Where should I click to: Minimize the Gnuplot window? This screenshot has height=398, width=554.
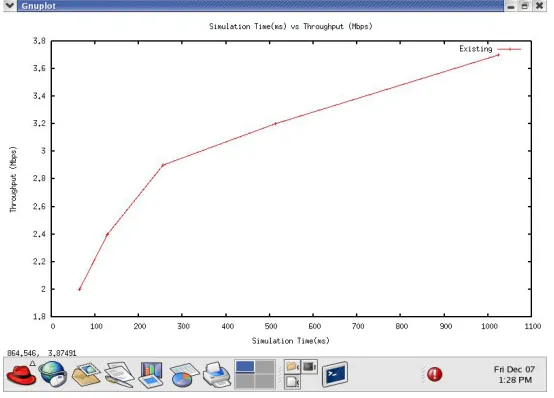coord(511,6)
